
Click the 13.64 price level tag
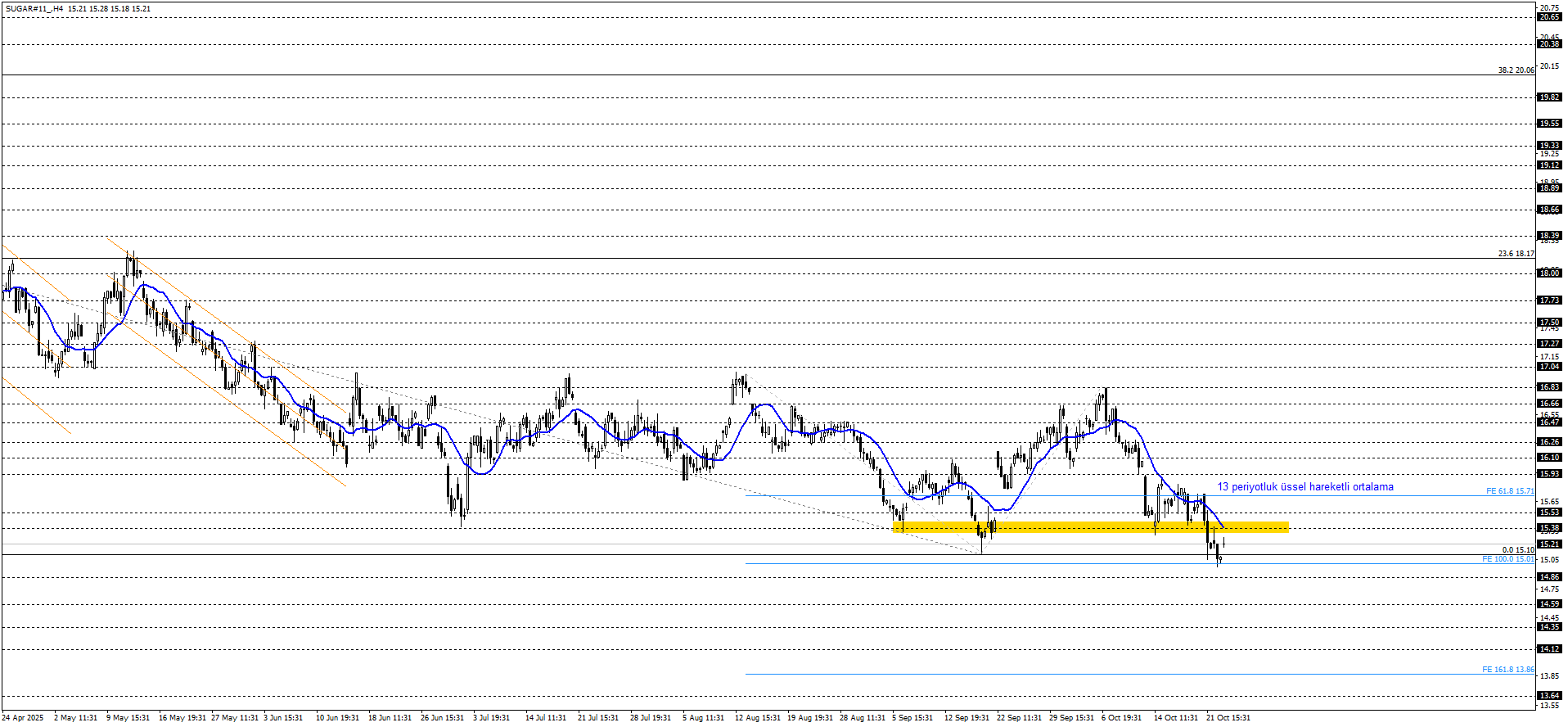(1549, 696)
